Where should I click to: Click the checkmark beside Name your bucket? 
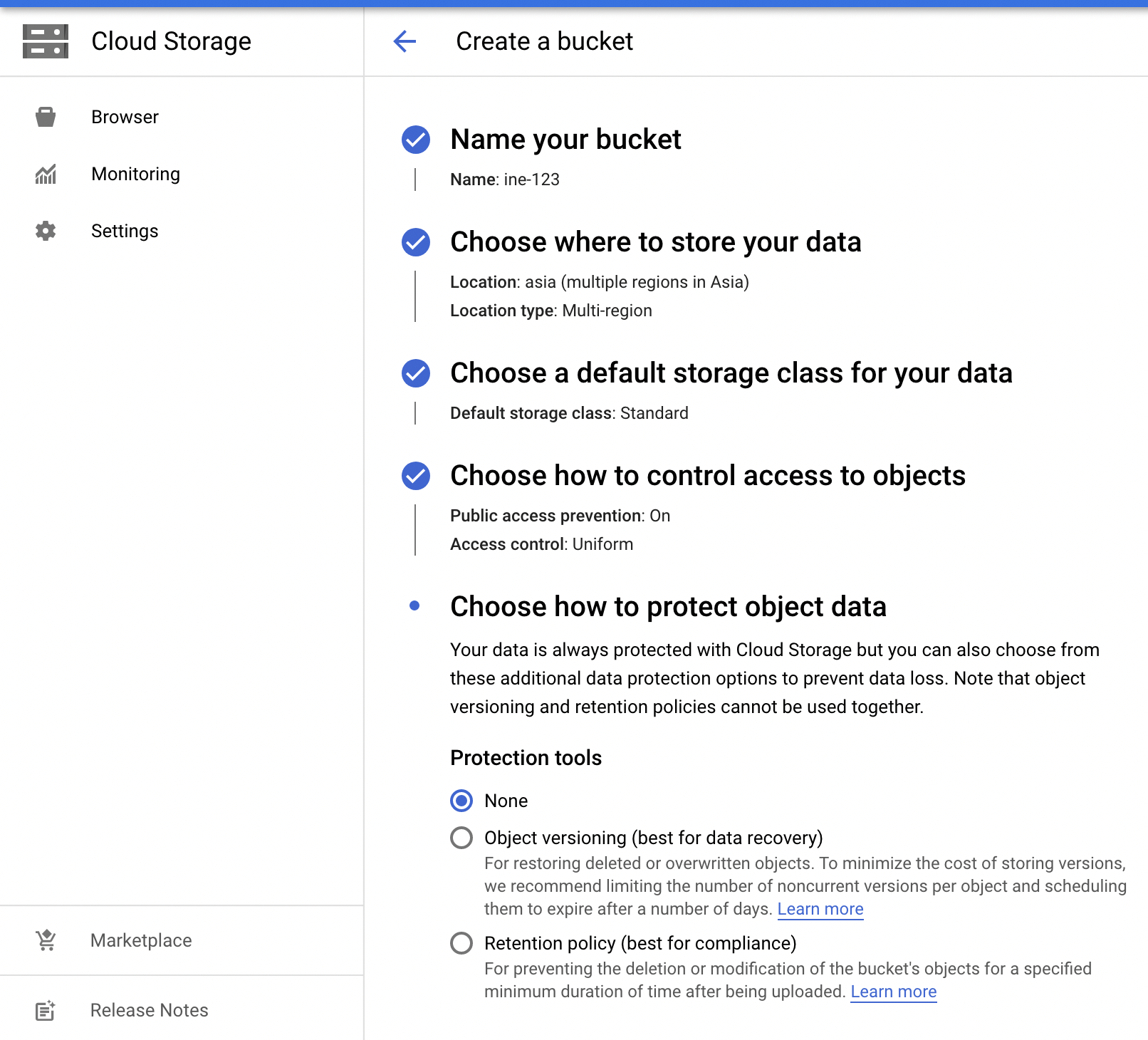point(415,140)
